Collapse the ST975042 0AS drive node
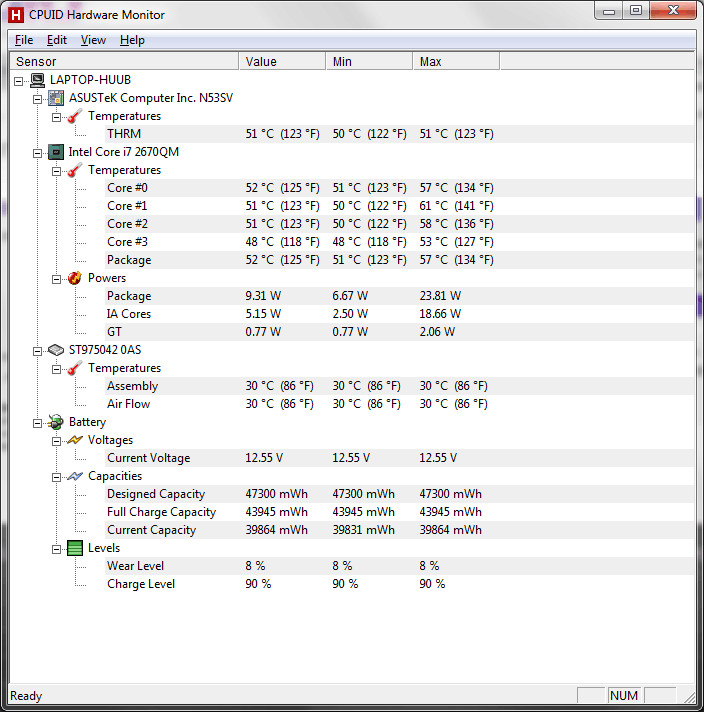Viewport: 704px width, 712px height. (x=37, y=351)
